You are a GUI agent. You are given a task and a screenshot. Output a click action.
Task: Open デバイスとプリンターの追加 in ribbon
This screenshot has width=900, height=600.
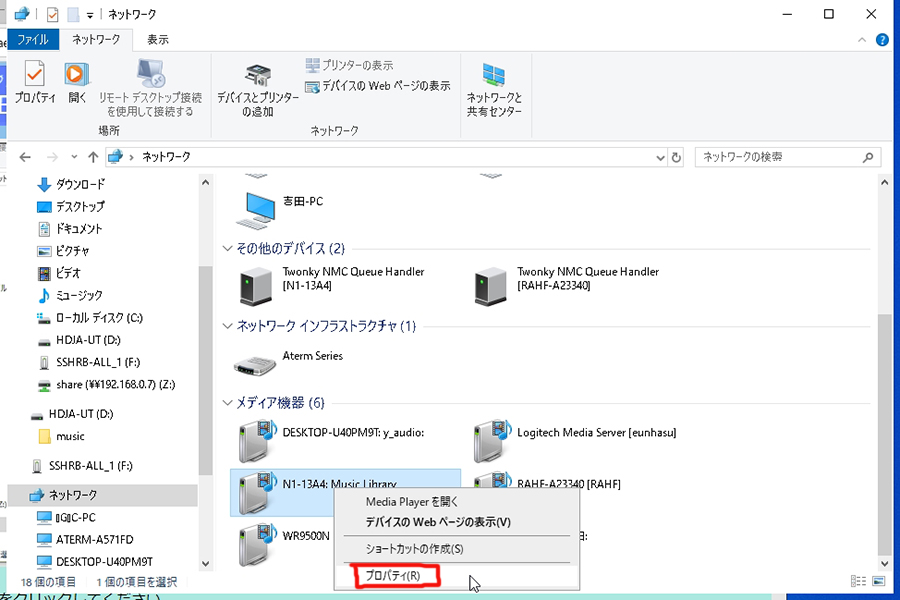point(257,90)
